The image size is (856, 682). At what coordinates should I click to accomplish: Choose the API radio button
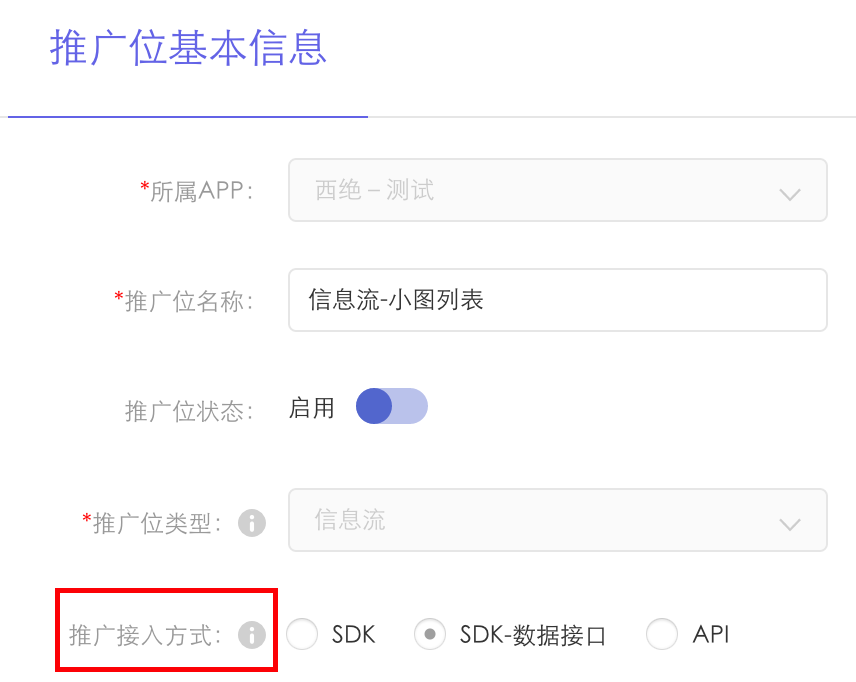[x=662, y=634]
